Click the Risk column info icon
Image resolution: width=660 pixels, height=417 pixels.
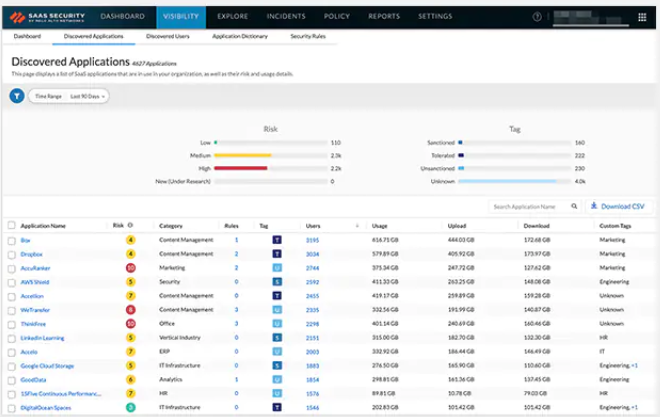pos(130,226)
